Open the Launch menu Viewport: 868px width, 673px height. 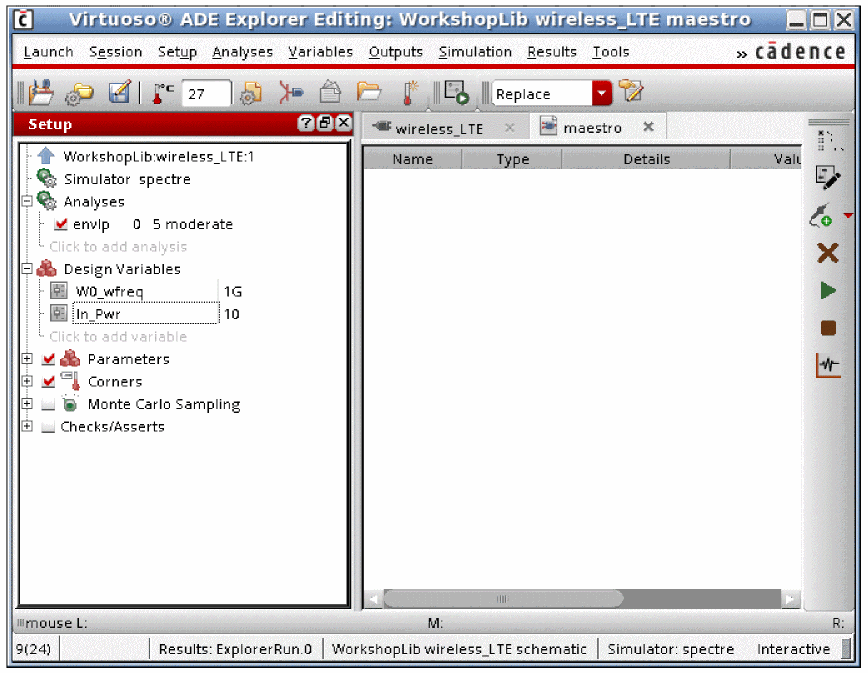point(48,52)
